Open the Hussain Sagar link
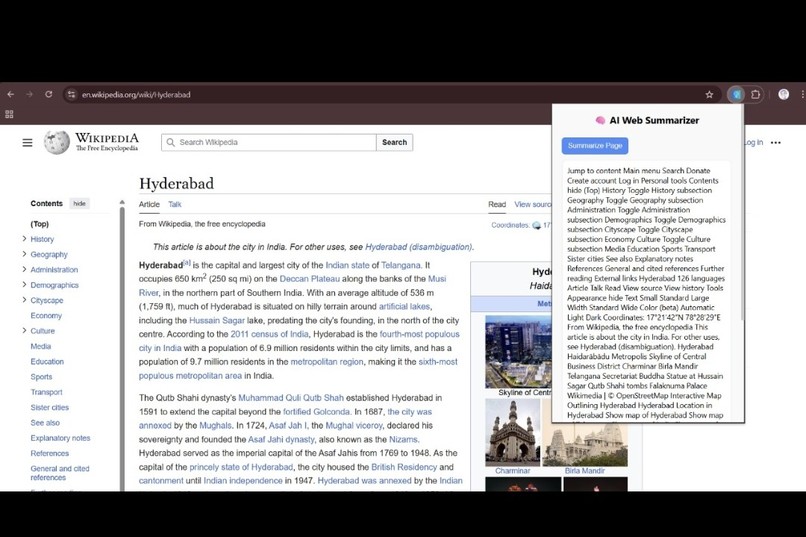 click(x=217, y=320)
